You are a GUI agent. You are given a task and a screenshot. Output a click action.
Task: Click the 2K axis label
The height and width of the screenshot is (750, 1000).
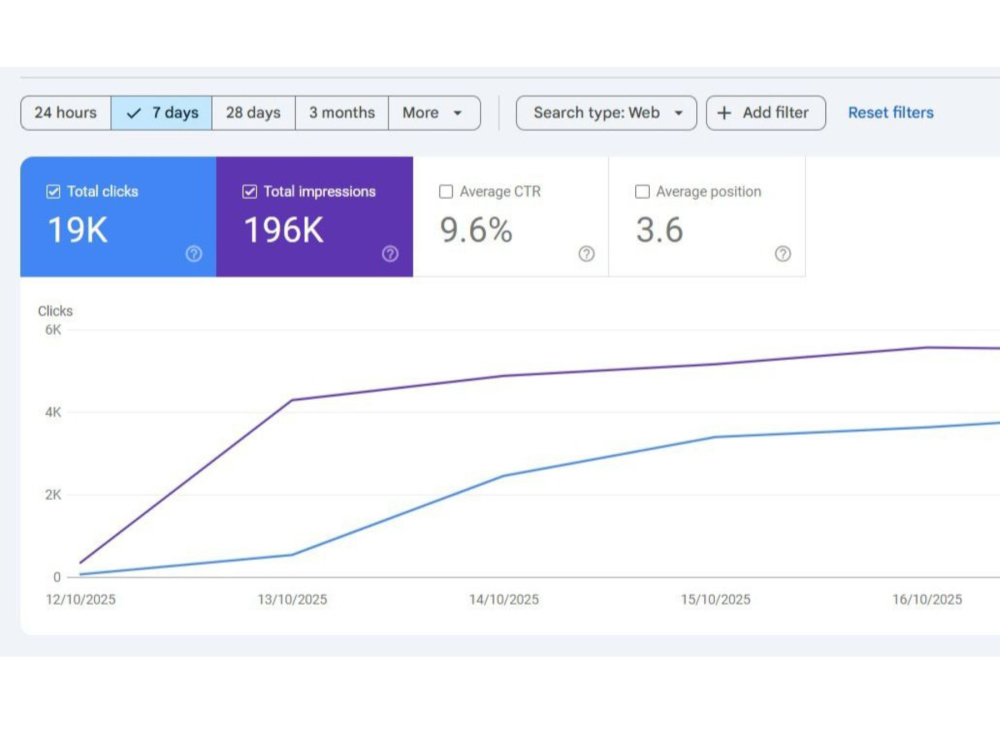coord(53,494)
